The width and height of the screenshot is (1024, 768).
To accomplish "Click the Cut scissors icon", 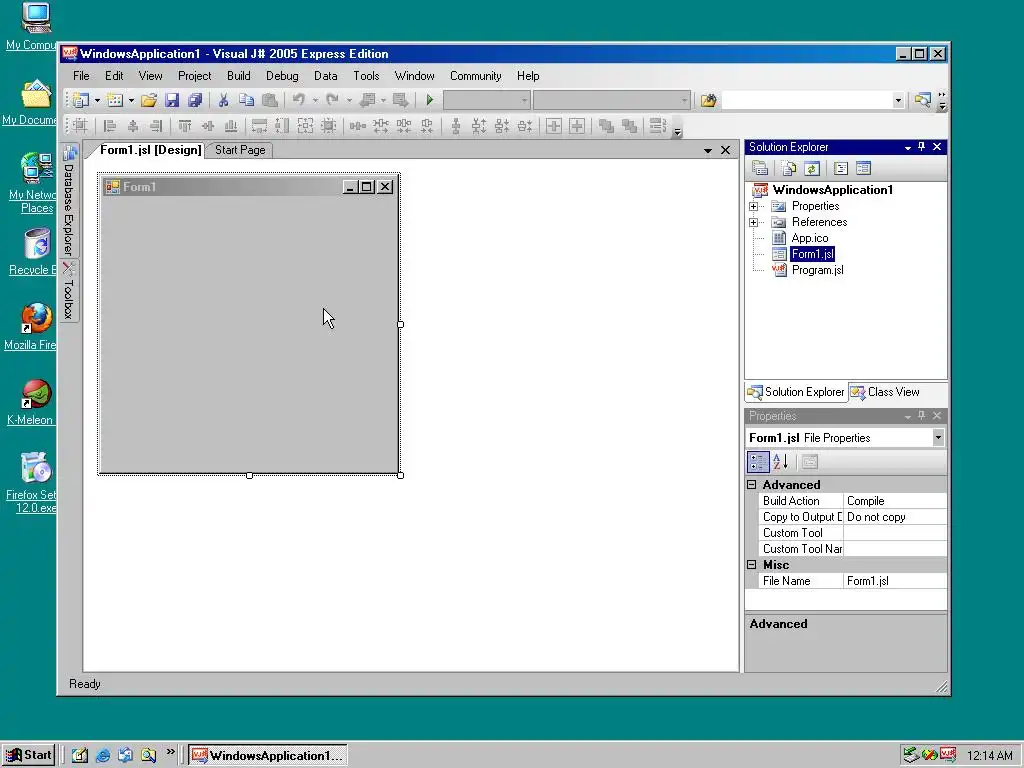I will [x=223, y=100].
